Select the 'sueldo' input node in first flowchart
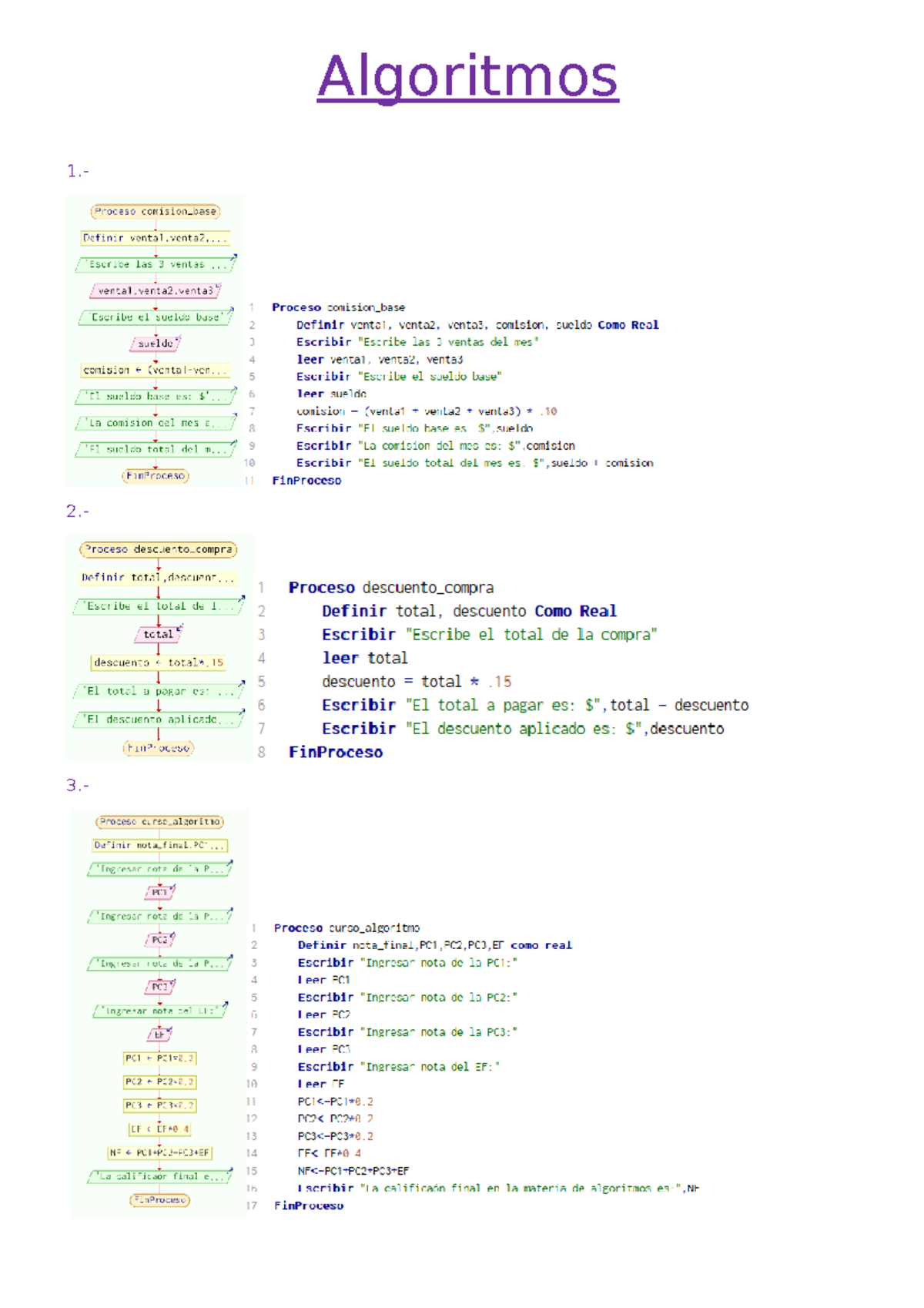 (156, 344)
